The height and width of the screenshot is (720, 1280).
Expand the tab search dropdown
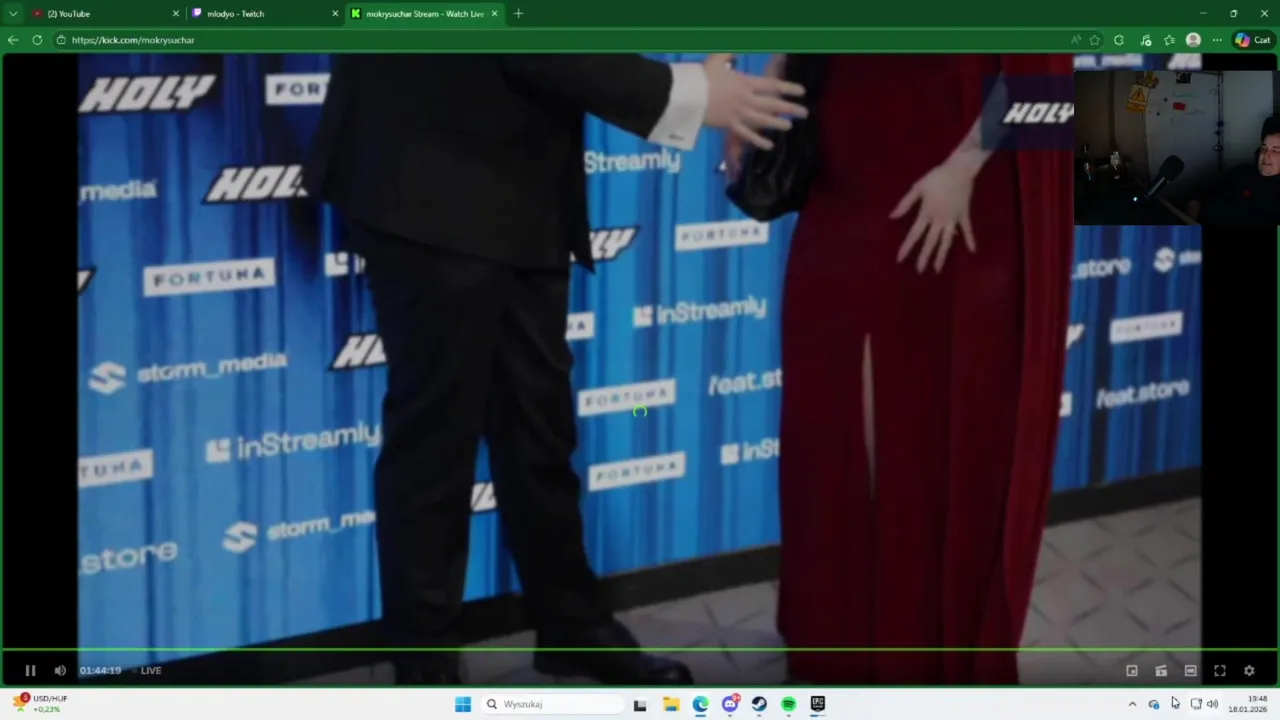click(13, 14)
